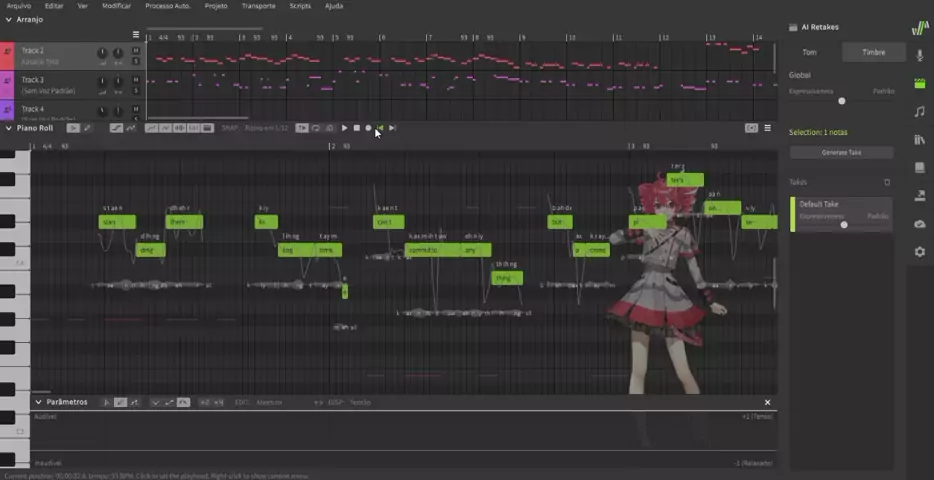Viewport: 934px width, 480px height.
Task: Click the Synthesizer V logo icon
Action: pyautogui.click(x=920, y=27)
